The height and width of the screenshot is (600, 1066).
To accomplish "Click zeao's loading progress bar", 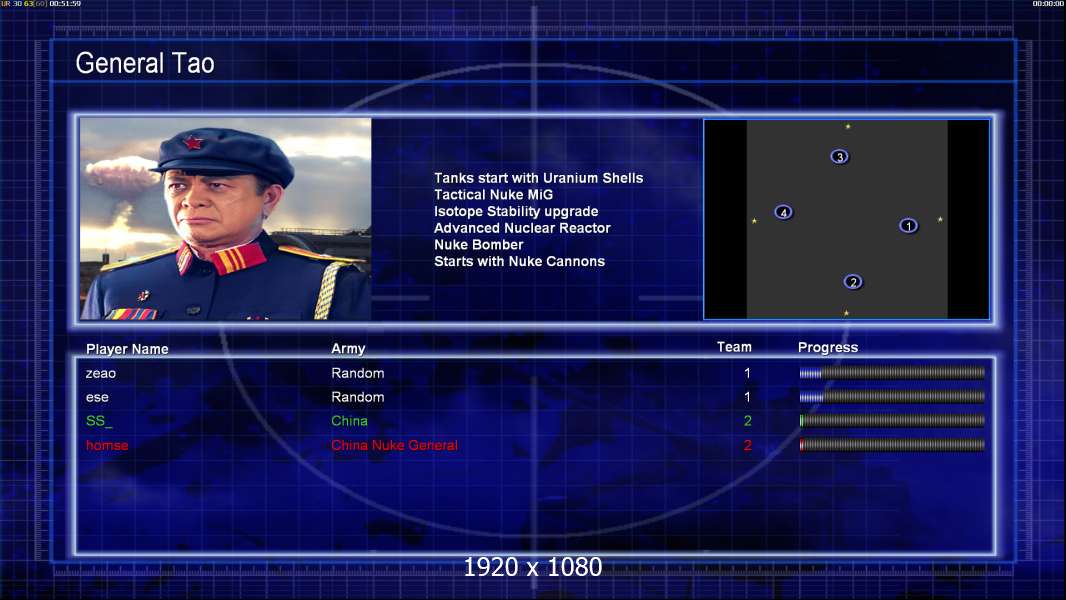I will click(x=892, y=373).
